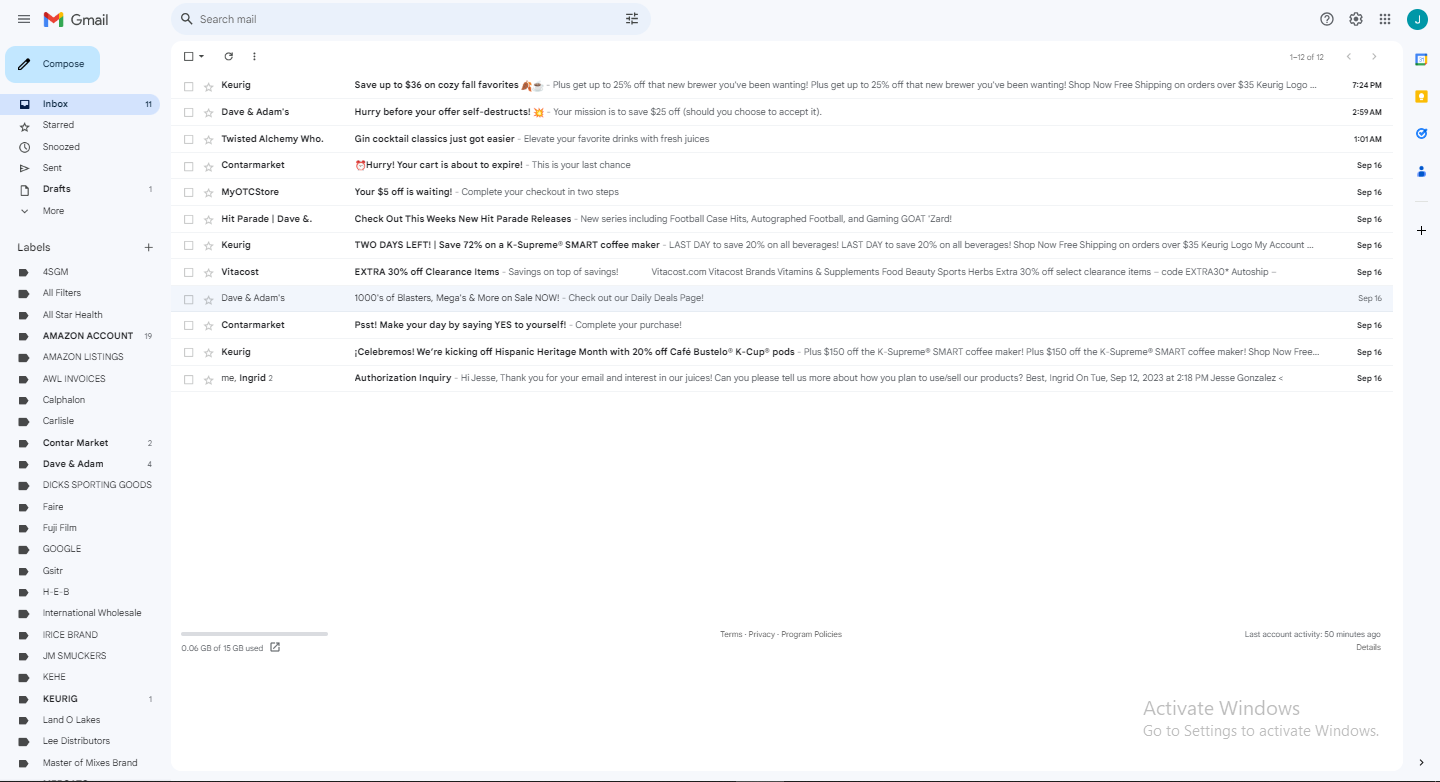Refresh the inbox

pos(229,57)
